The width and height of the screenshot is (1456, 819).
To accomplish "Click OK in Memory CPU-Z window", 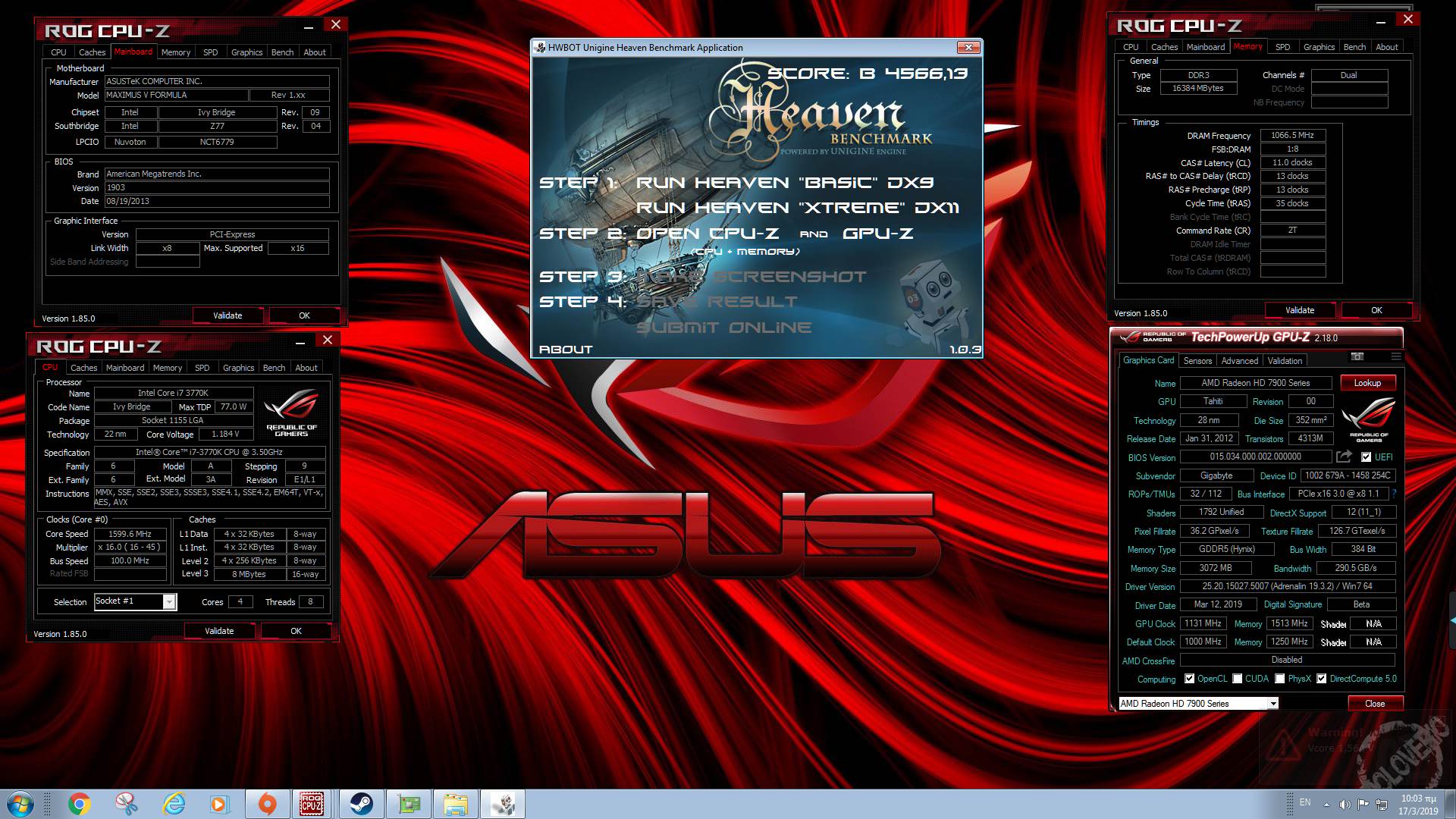I will click(1376, 310).
